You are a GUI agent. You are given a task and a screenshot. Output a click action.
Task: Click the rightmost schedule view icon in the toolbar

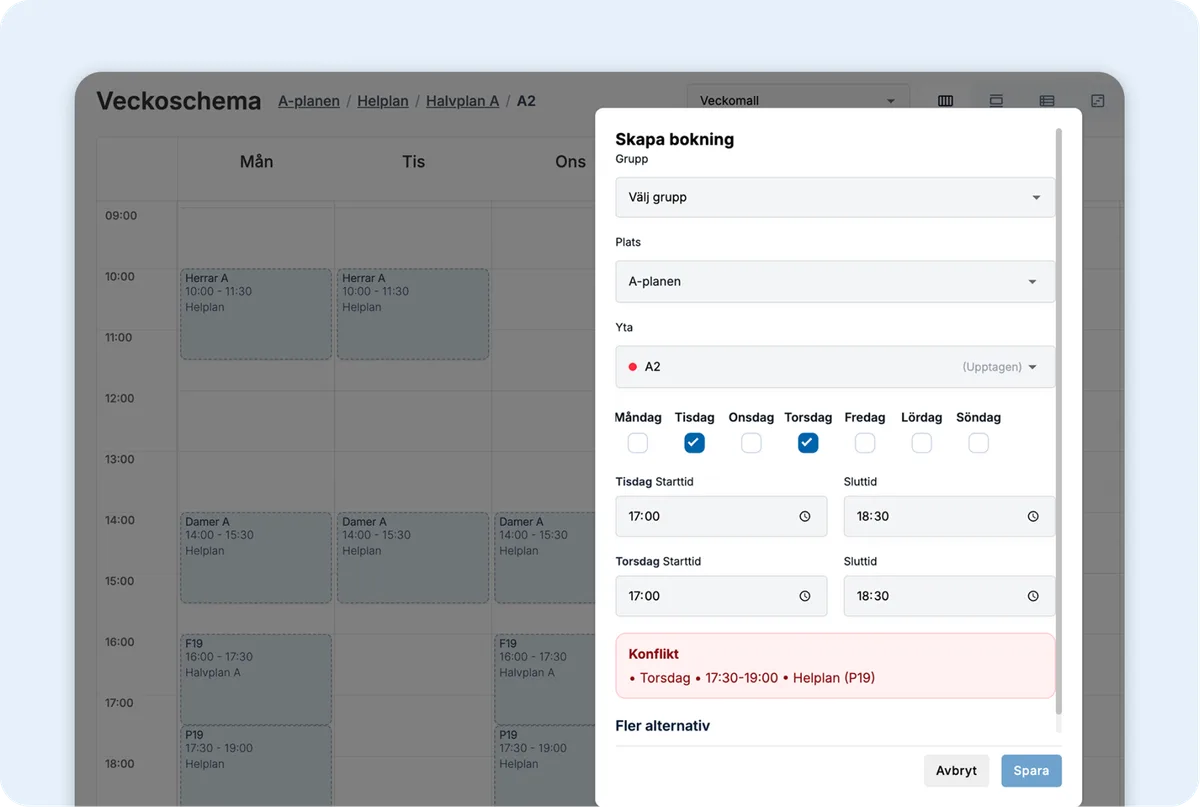click(1098, 101)
